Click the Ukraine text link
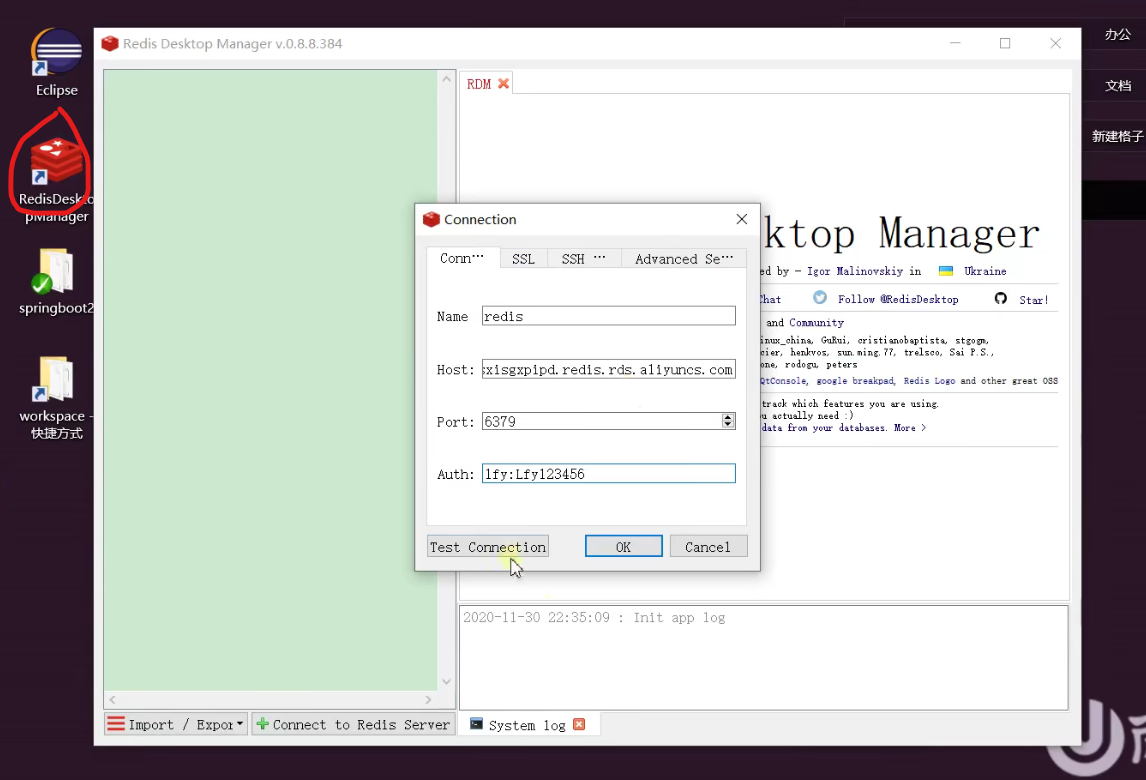1146x780 pixels. (984, 271)
